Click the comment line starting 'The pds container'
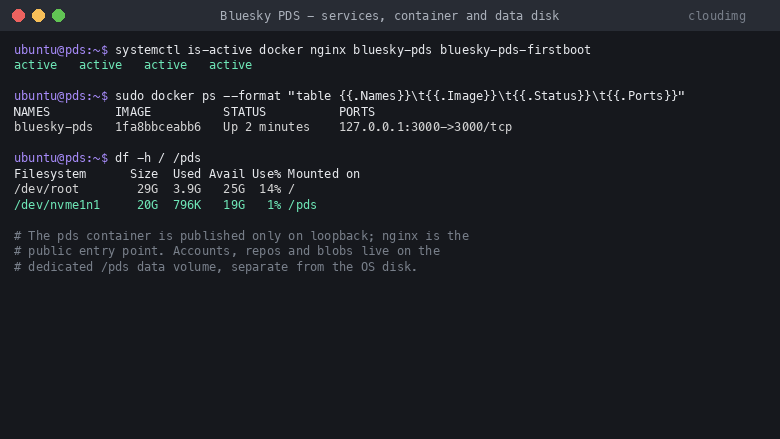The image size is (780, 439). click(x=241, y=236)
